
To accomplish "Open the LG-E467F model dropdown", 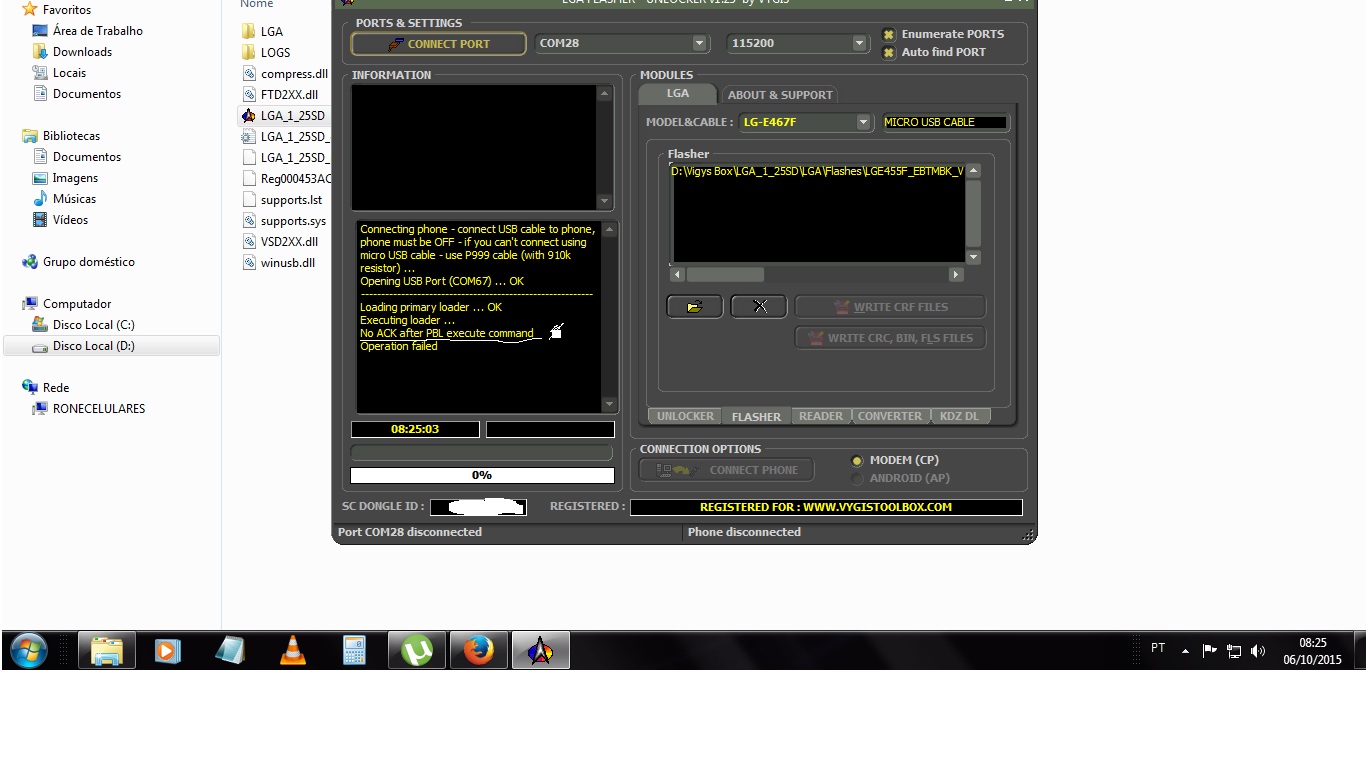I will [x=863, y=122].
